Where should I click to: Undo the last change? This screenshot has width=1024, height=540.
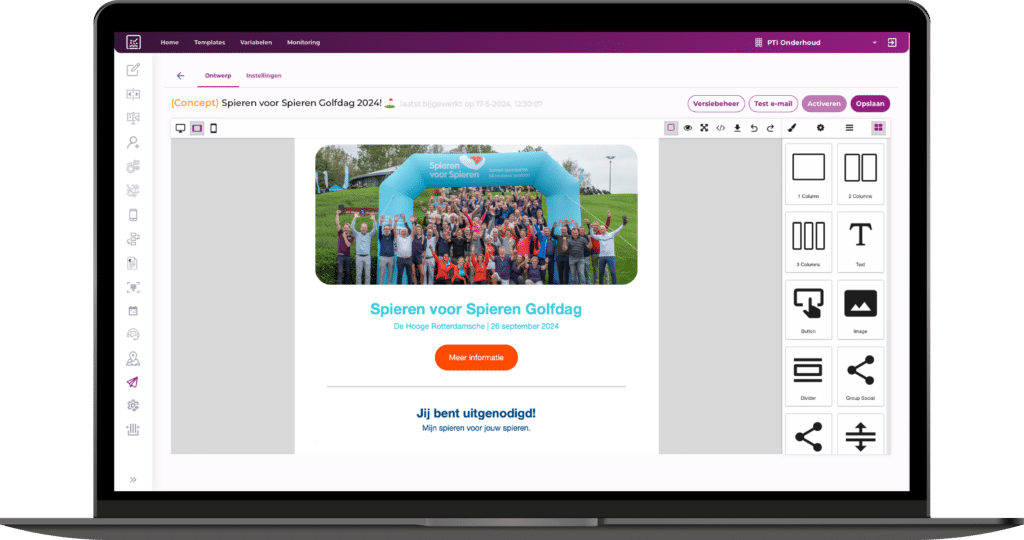pyautogui.click(x=754, y=128)
